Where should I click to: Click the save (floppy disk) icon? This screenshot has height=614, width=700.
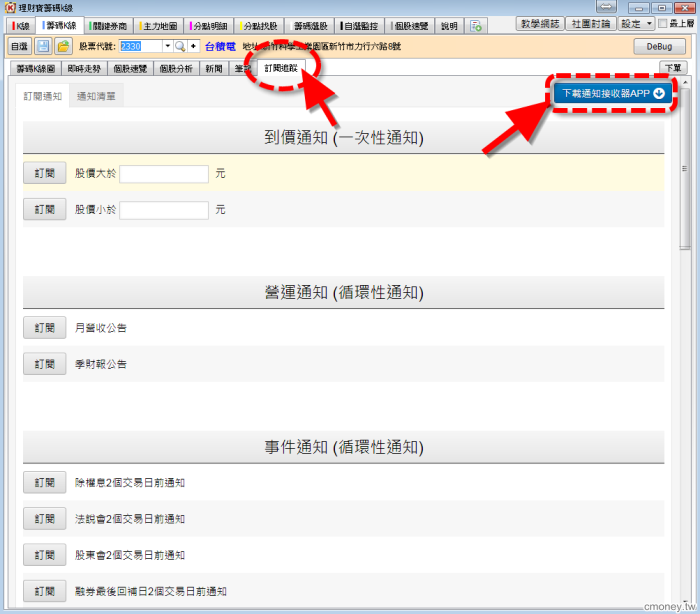tap(43, 46)
